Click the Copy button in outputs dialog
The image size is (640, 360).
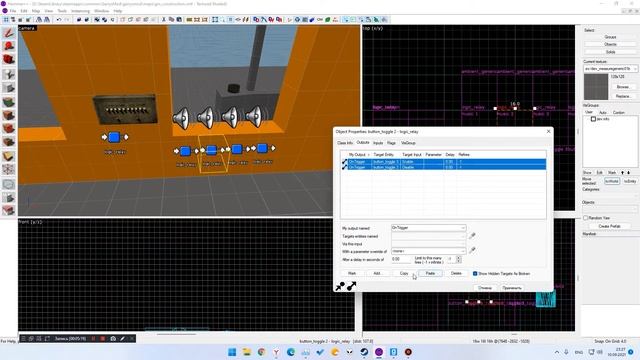[x=404, y=273]
